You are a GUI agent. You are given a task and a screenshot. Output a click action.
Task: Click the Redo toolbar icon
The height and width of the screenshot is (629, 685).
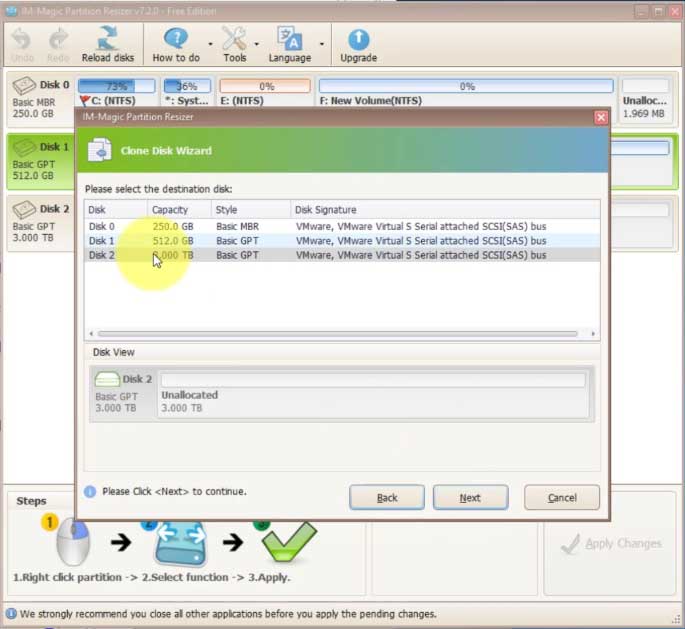click(58, 39)
